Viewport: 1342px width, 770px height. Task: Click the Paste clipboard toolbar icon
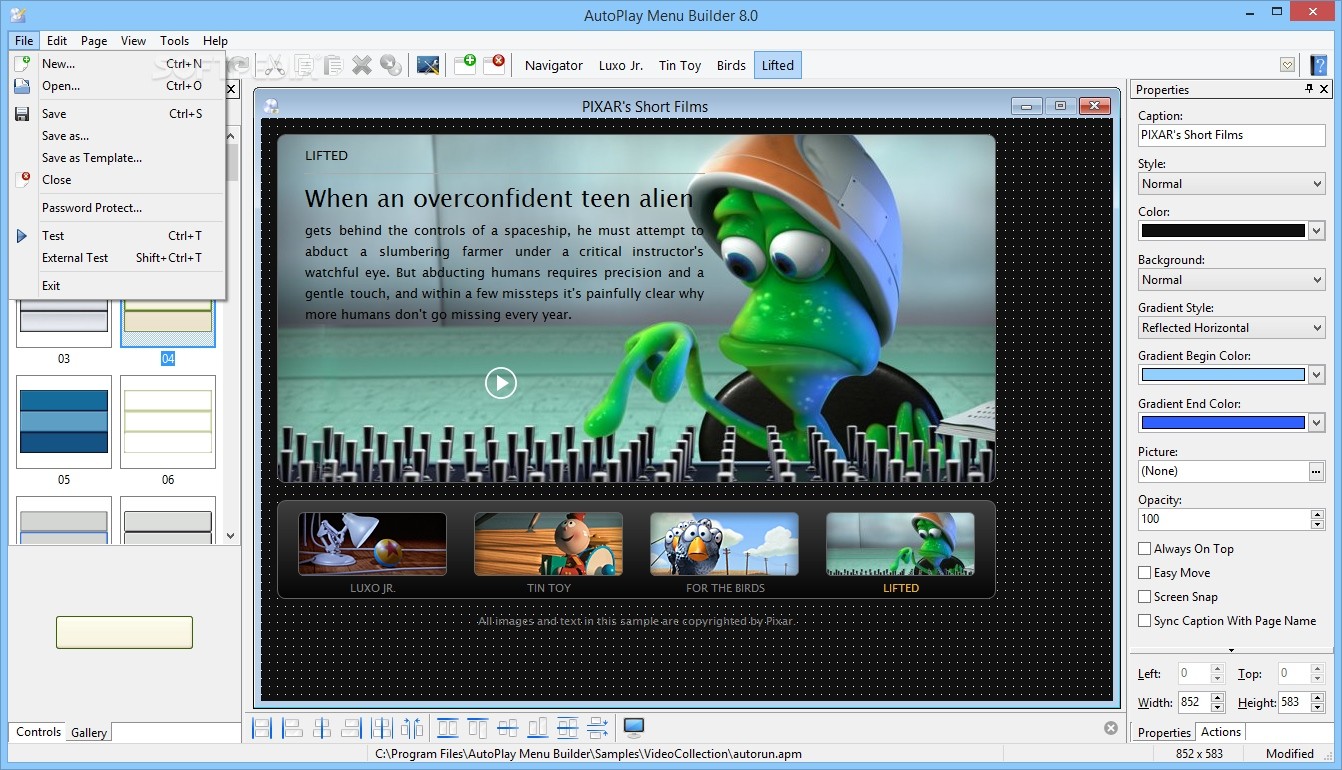pos(333,65)
